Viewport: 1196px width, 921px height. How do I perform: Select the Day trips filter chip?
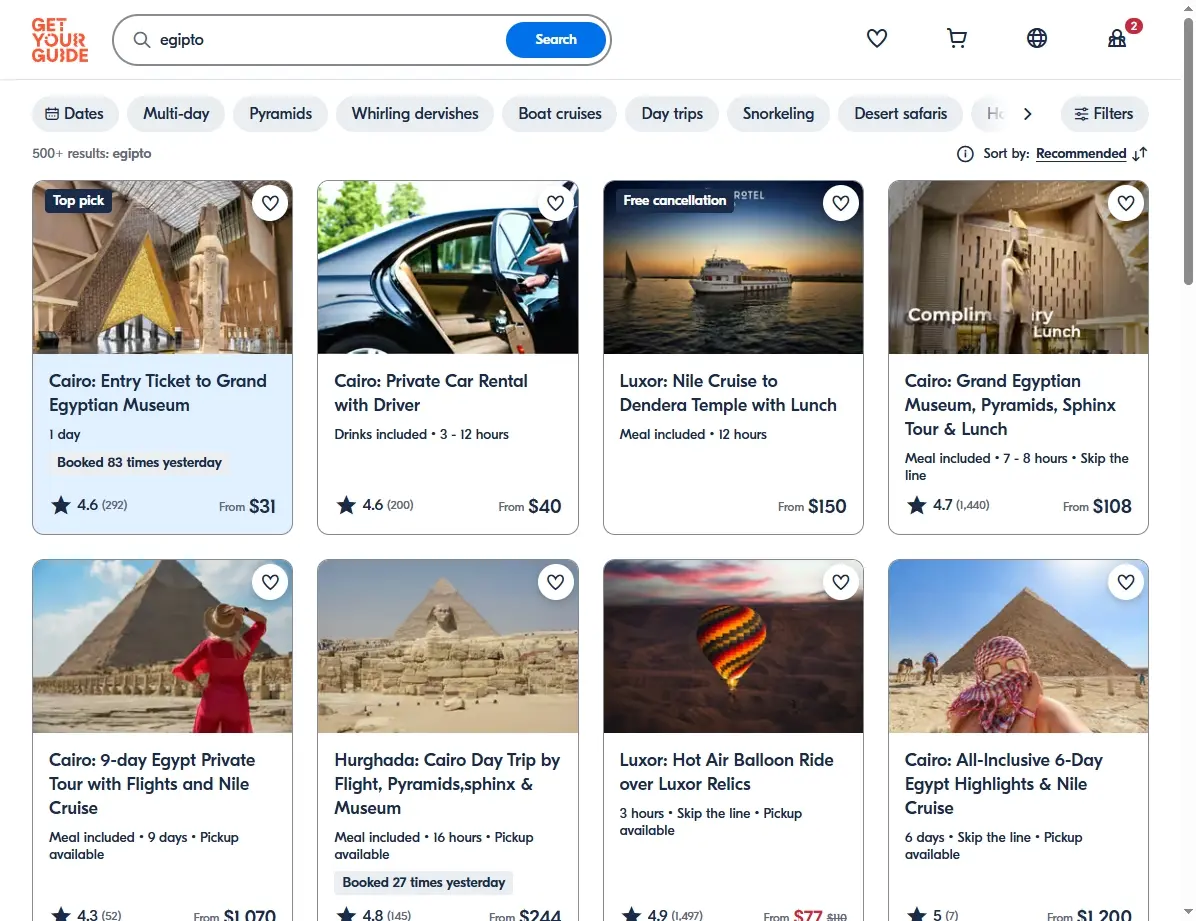point(672,114)
